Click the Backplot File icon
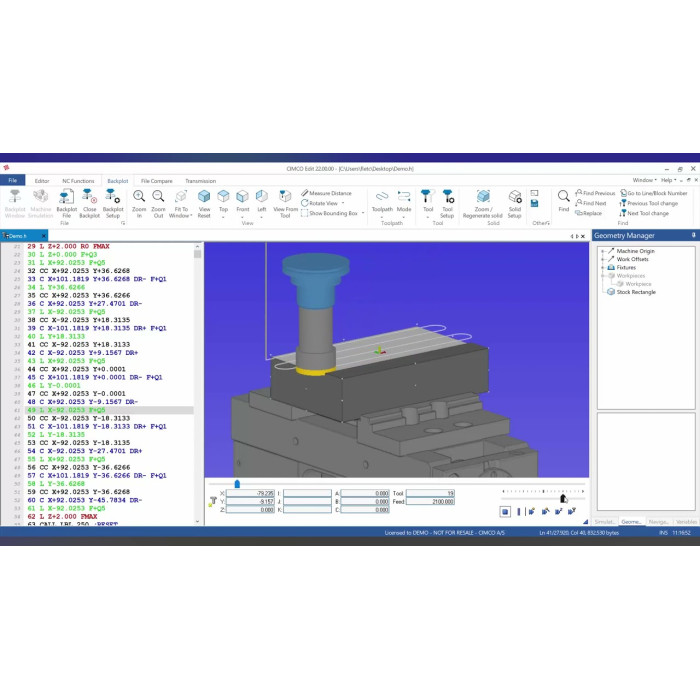 pyautogui.click(x=66, y=201)
